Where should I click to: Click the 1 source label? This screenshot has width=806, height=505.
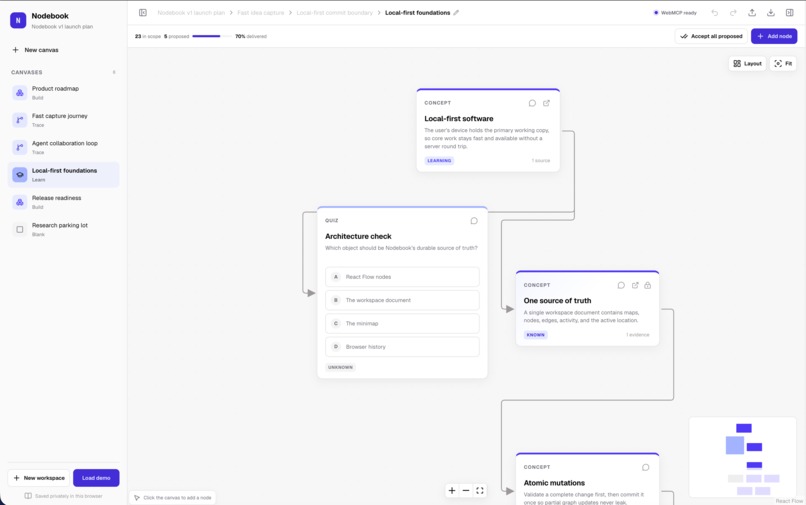coord(540,160)
